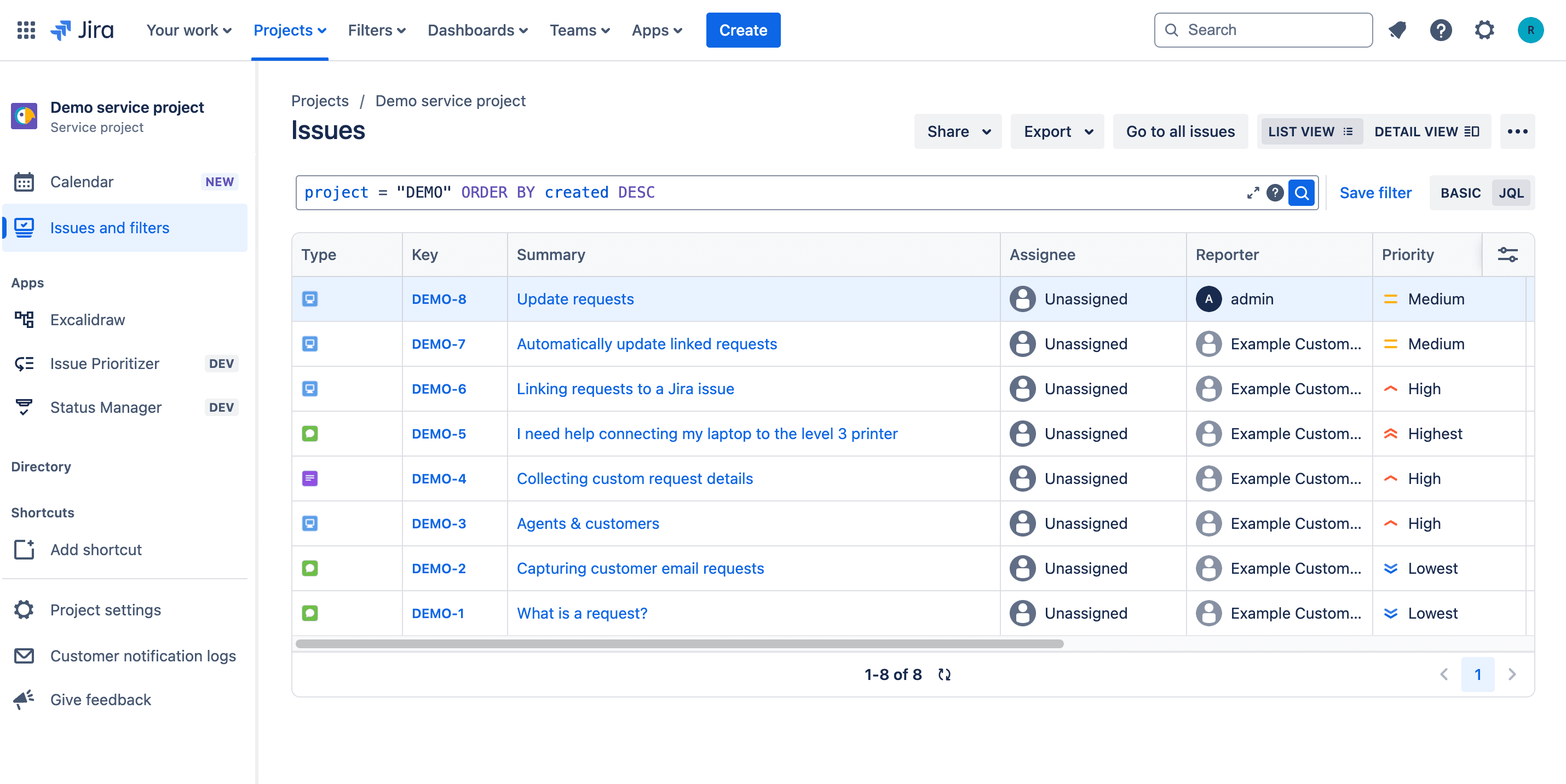Image resolution: width=1566 pixels, height=784 pixels.
Task: Open the notifications bell icon
Action: point(1397,30)
